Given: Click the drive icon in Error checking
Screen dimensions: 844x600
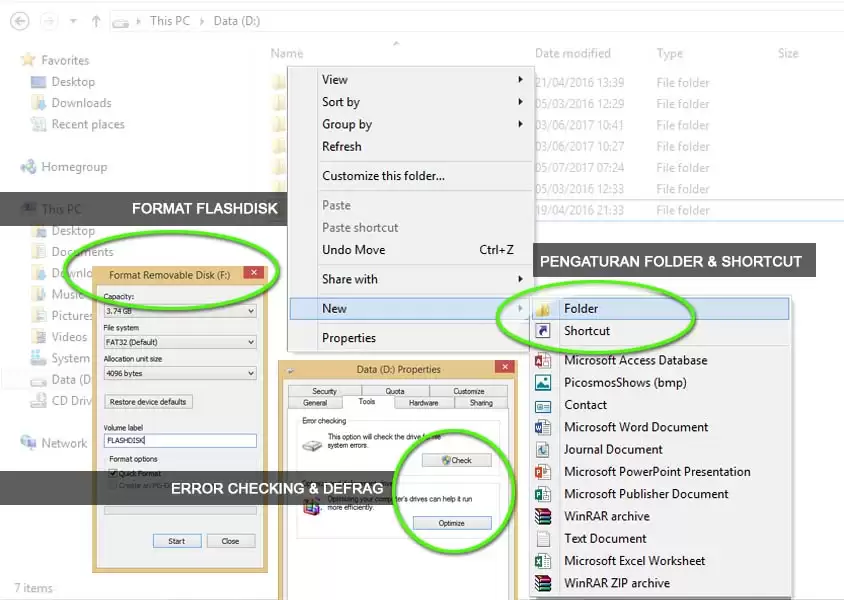Looking at the screenshot, I should (x=312, y=446).
